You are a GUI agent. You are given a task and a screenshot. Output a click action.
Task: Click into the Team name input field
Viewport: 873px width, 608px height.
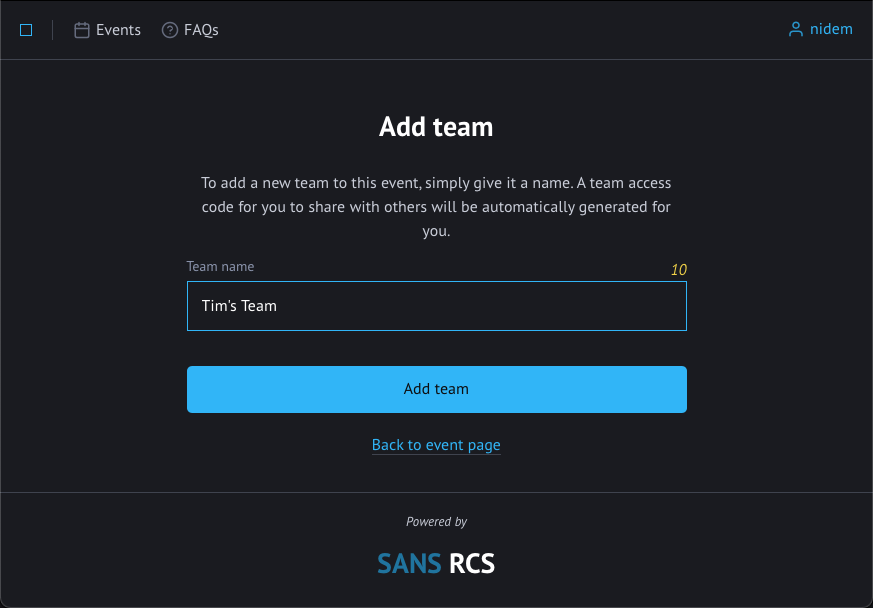(x=436, y=306)
